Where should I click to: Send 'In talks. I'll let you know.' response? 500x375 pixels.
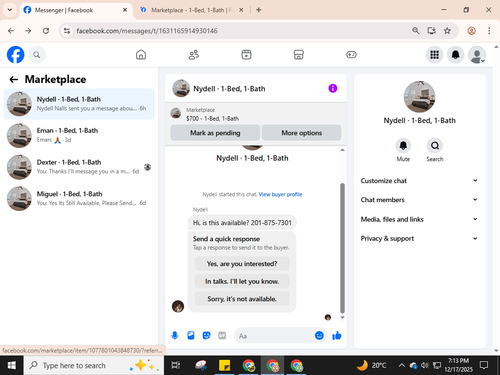point(242,281)
